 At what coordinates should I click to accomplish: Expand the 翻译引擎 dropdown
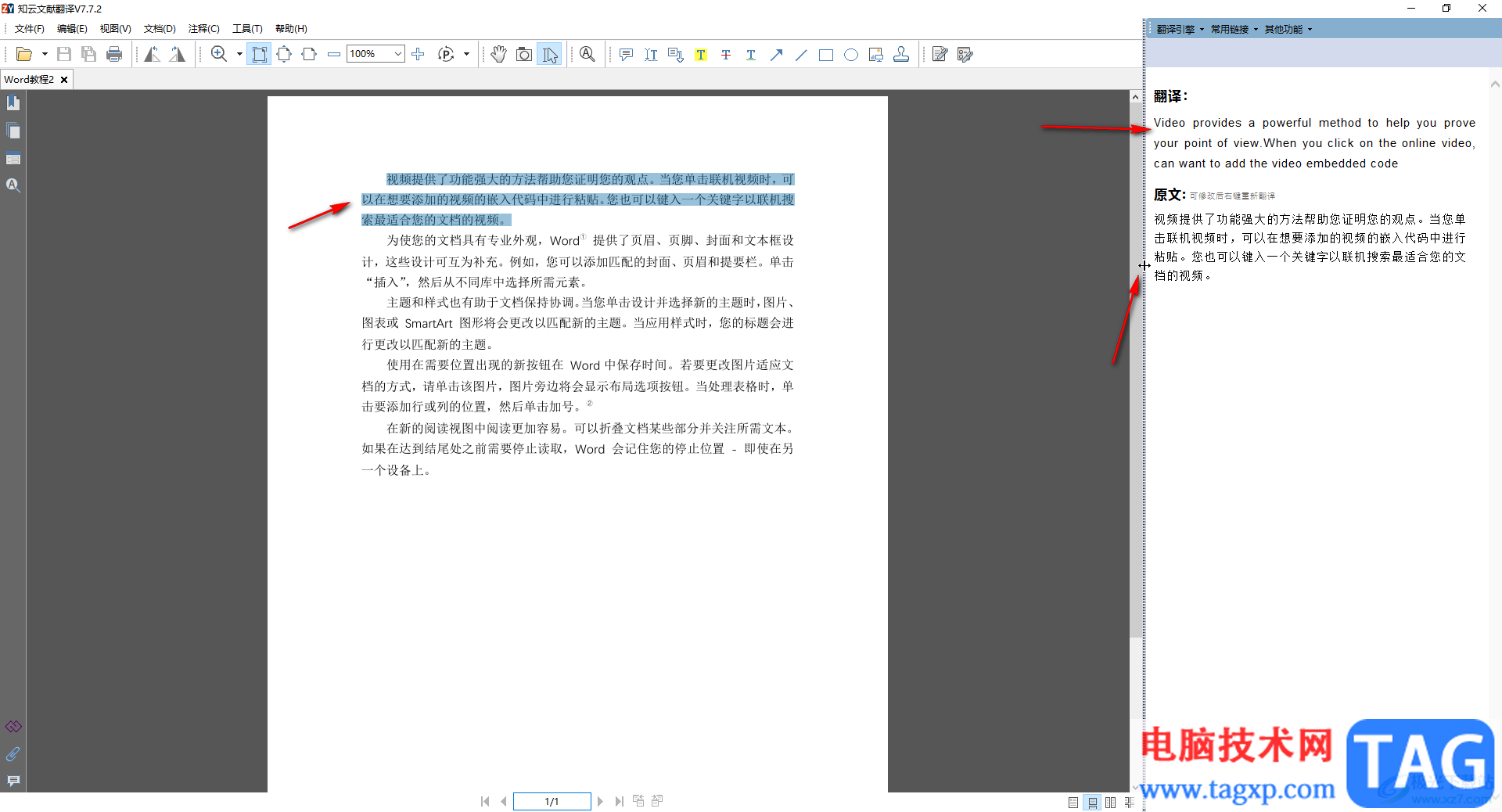pyautogui.click(x=1180, y=30)
